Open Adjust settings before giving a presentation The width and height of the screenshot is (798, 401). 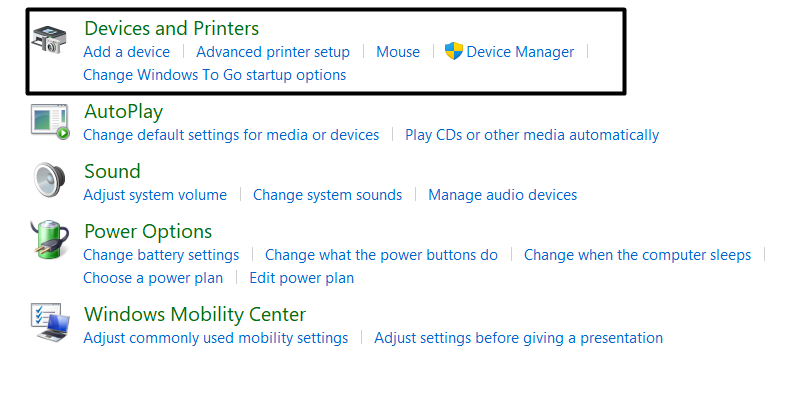pyautogui.click(x=518, y=338)
